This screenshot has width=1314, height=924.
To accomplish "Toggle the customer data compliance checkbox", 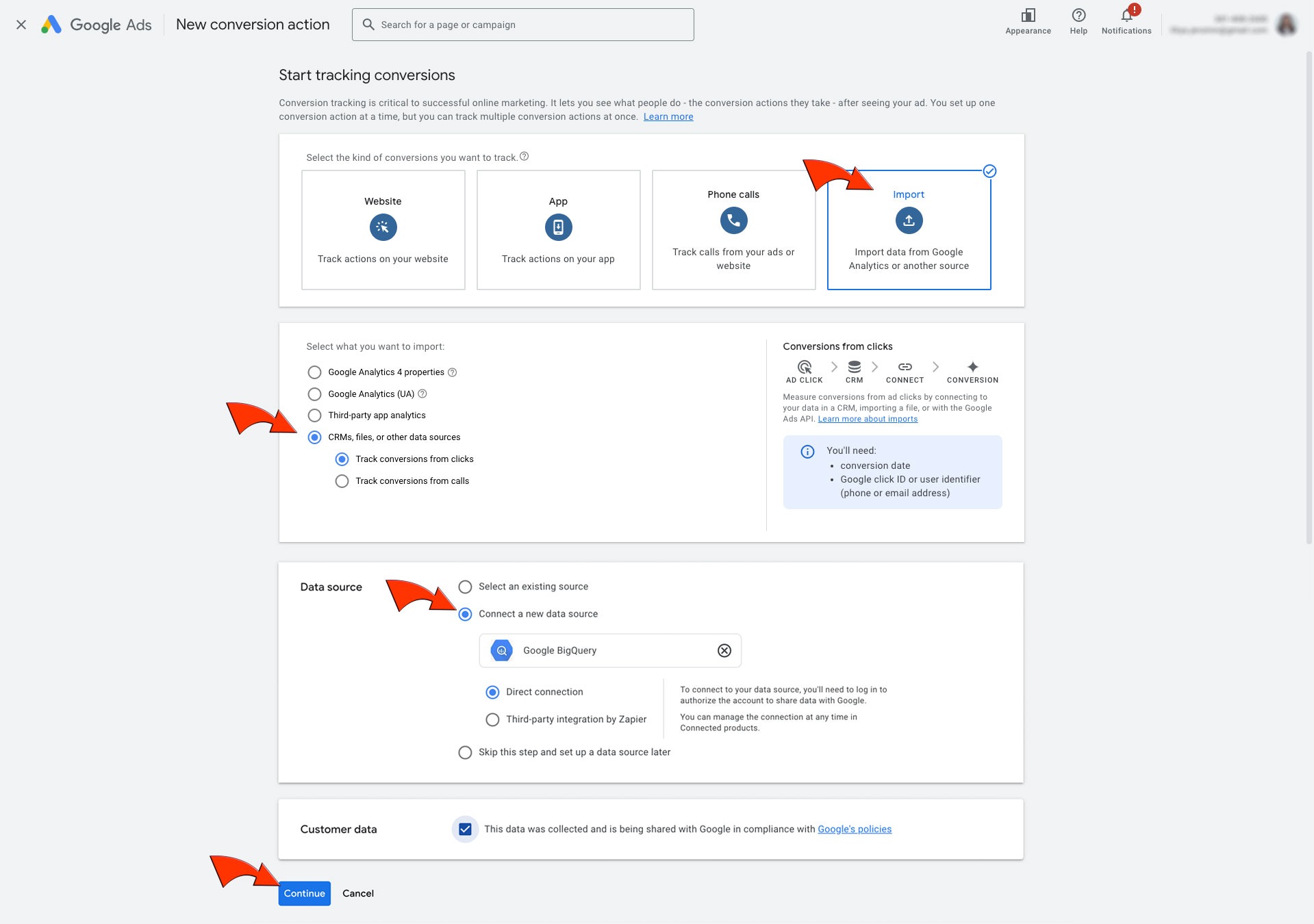I will 465,829.
